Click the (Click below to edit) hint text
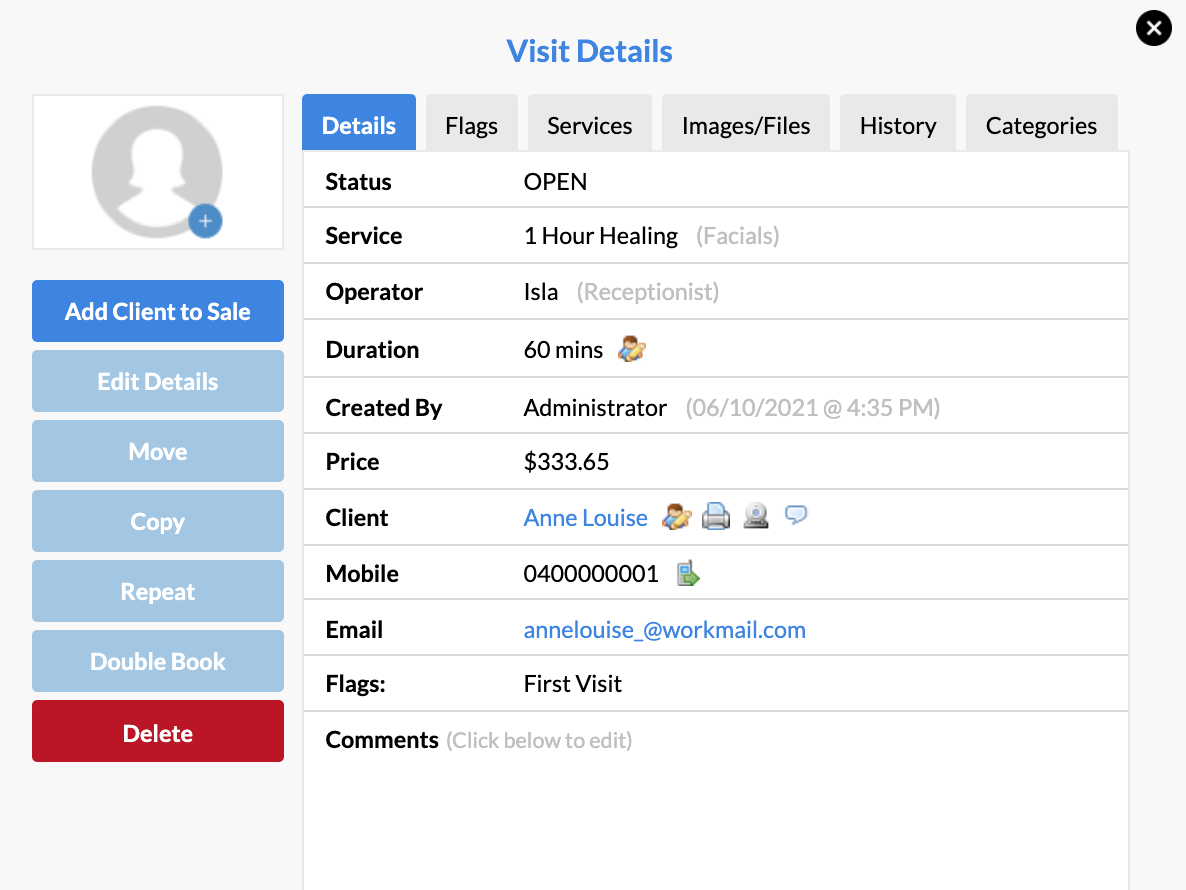Viewport: 1186px width, 890px height. point(539,740)
